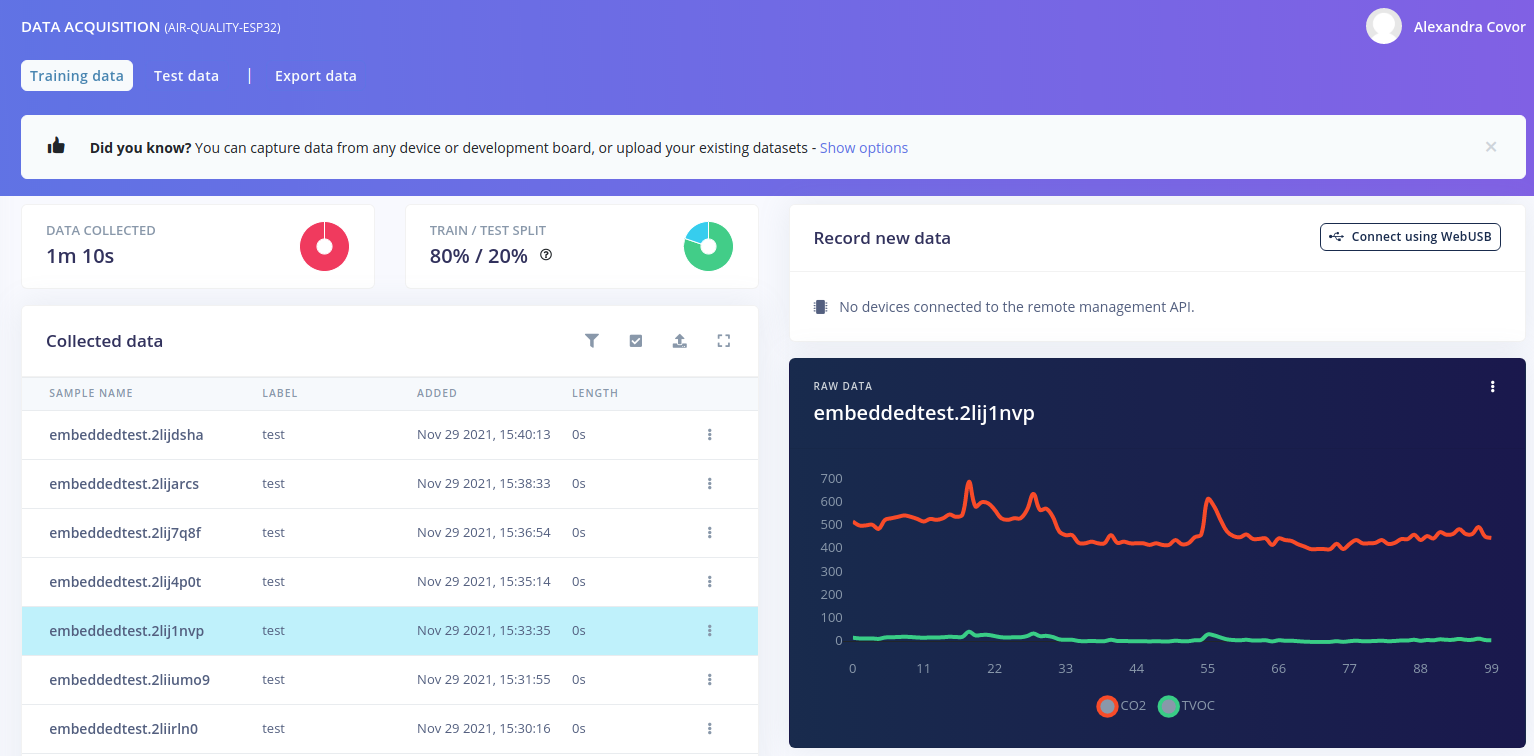Image resolution: width=1534 pixels, height=756 pixels.
Task: Select sample embeddedtest.2liiumo9 row
Action: (x=129, y=680)
